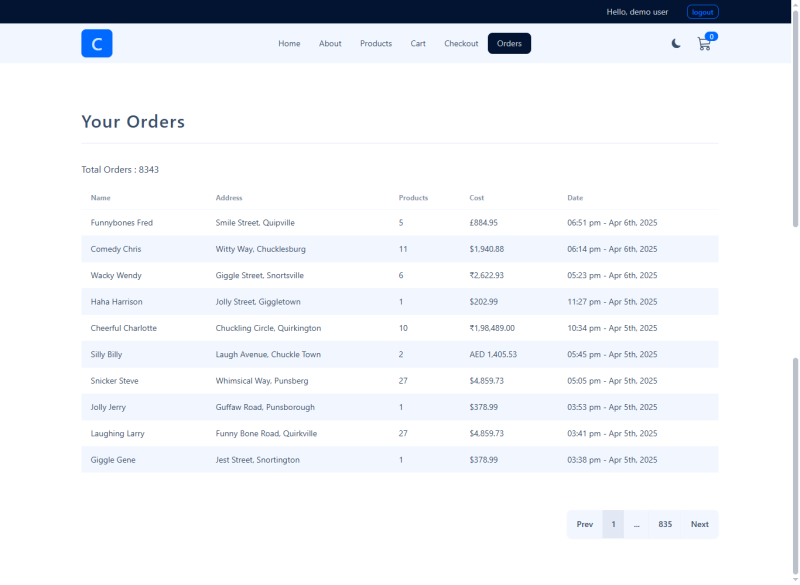This screenshot has width=800, height=585.
Task: Click the Funnybones Fred order row
Action: (122, 222)
